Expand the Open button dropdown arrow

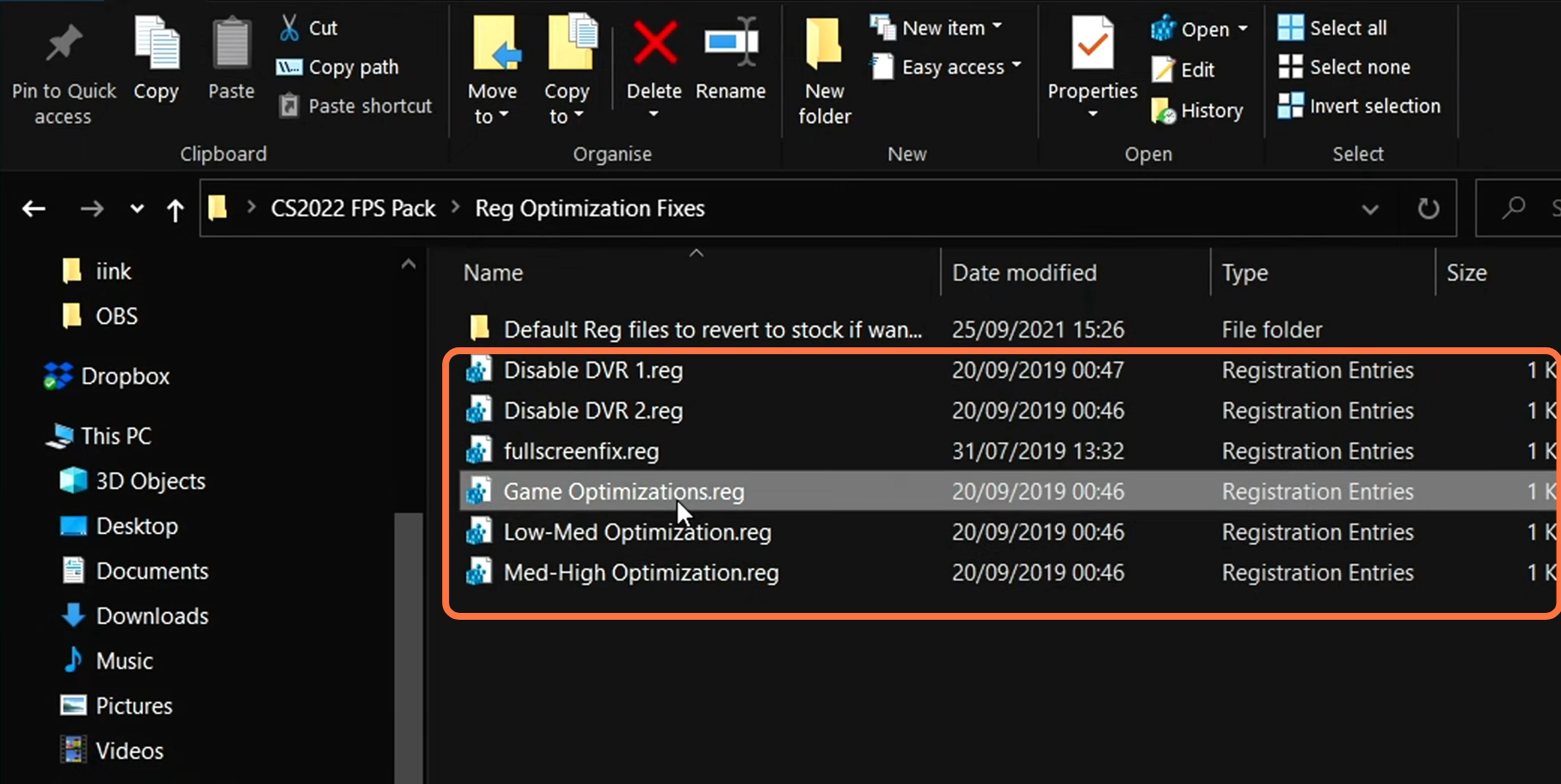(1243, 28)
